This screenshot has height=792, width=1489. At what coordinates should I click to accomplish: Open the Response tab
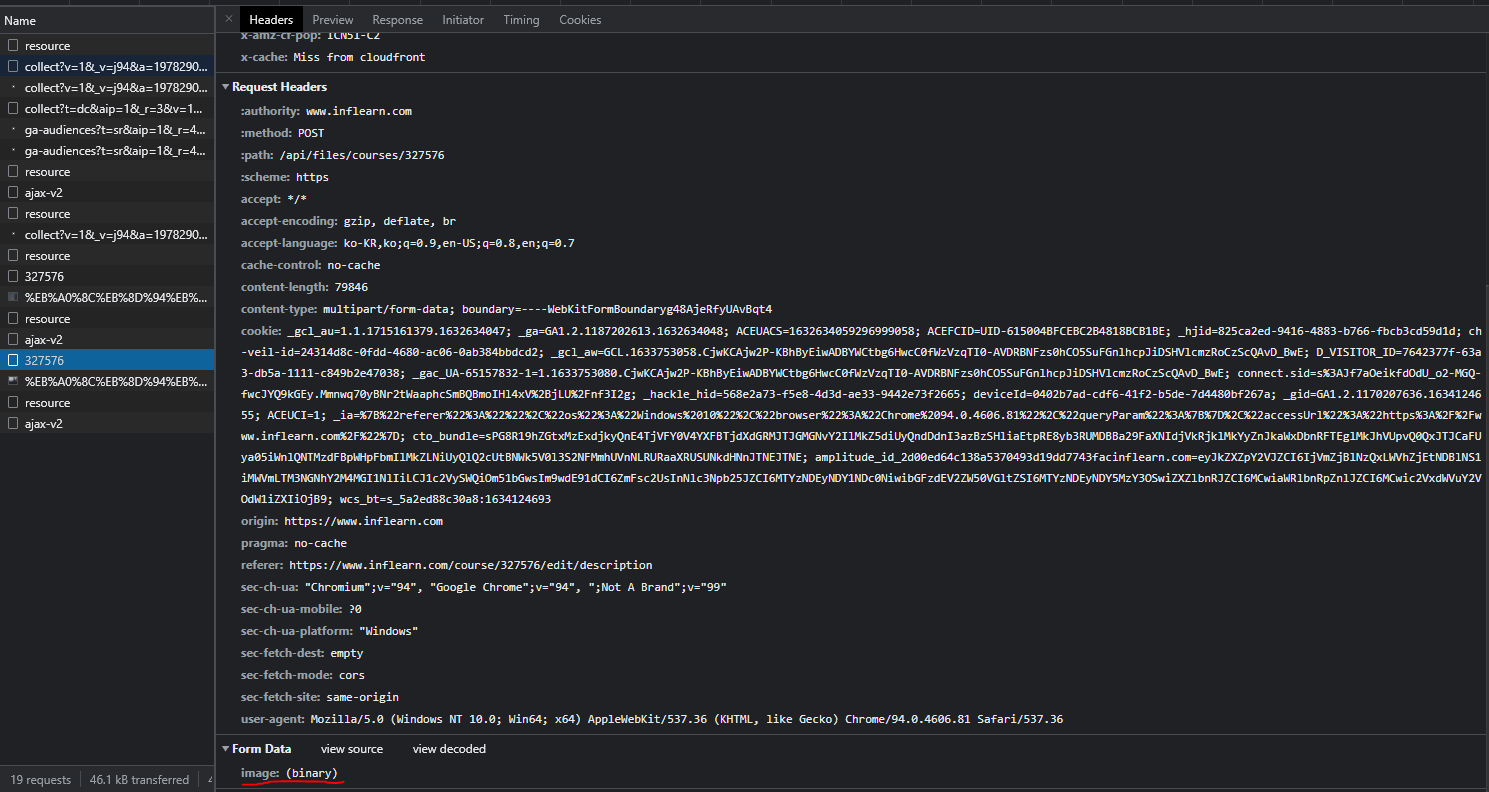tap(397, 20)
